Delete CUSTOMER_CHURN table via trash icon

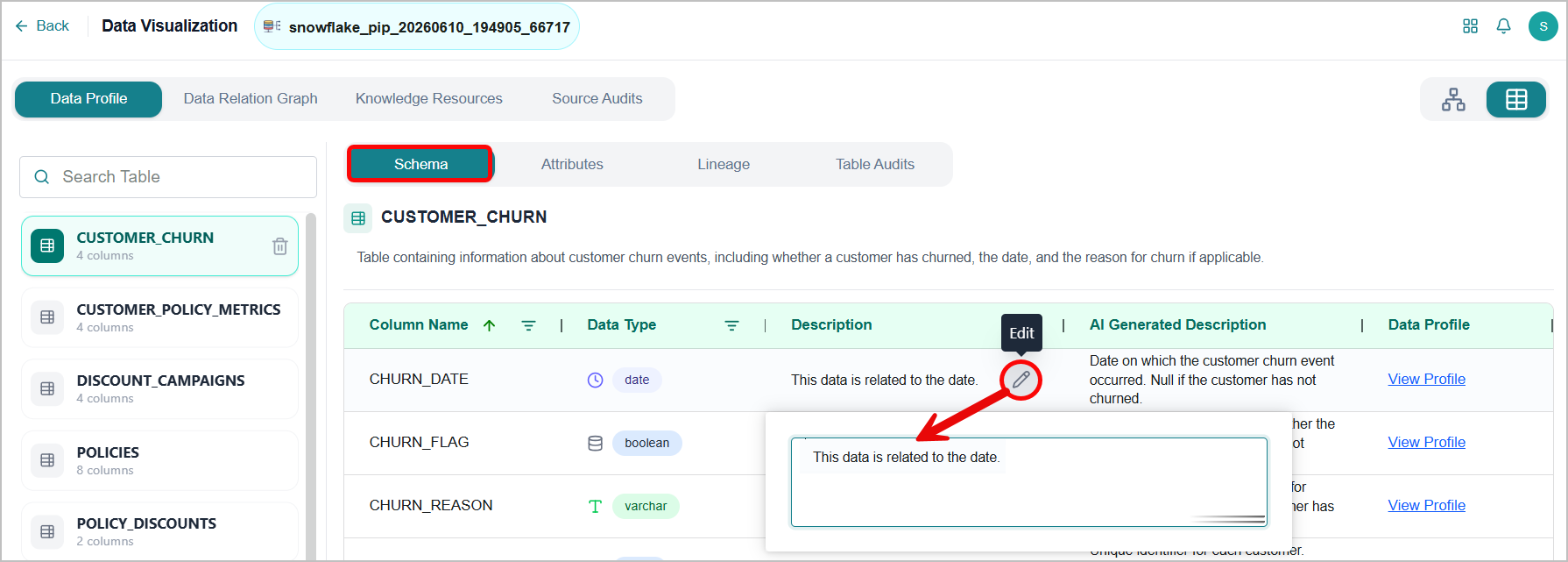pyautogui.click(x=279, y=246)
